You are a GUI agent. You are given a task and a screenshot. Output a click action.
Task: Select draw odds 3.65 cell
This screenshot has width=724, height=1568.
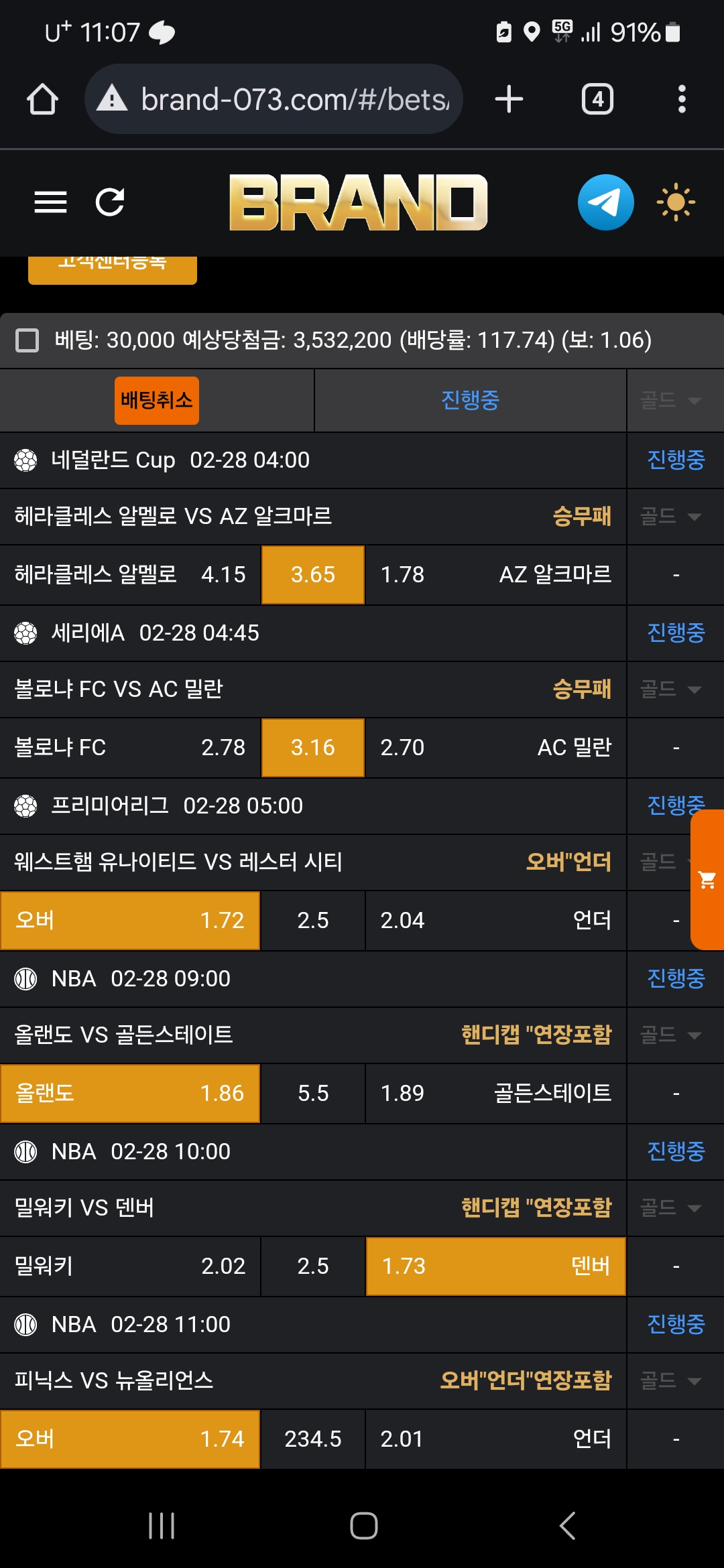tap(313, 575)
